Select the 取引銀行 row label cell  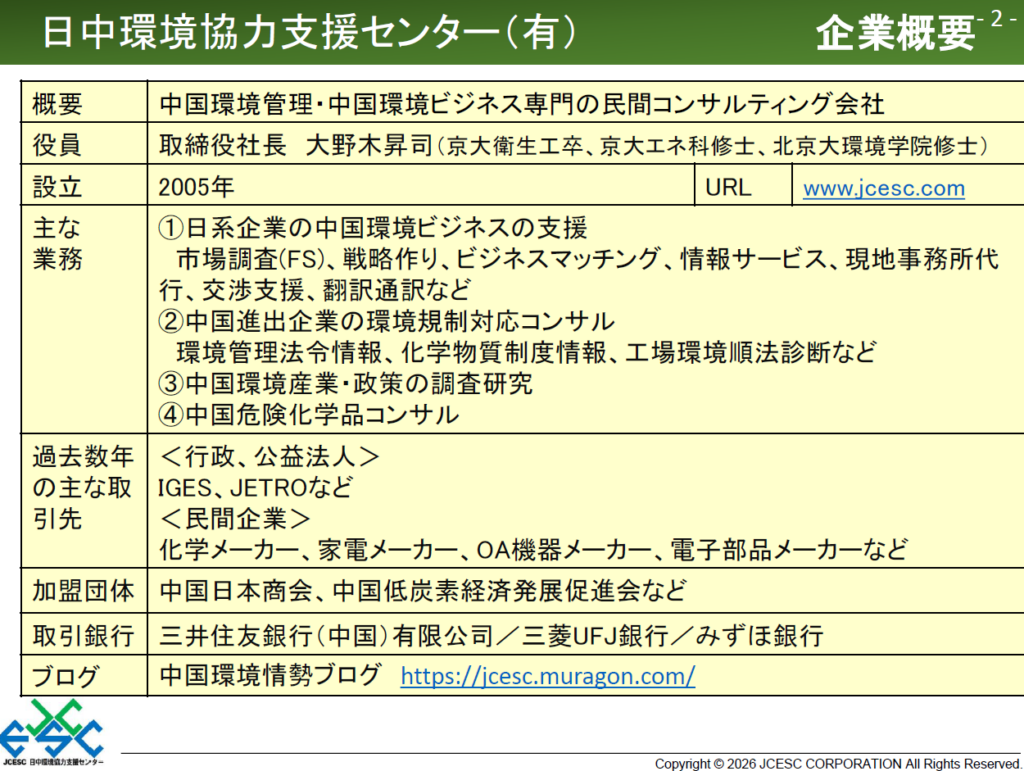coord(82,634)
